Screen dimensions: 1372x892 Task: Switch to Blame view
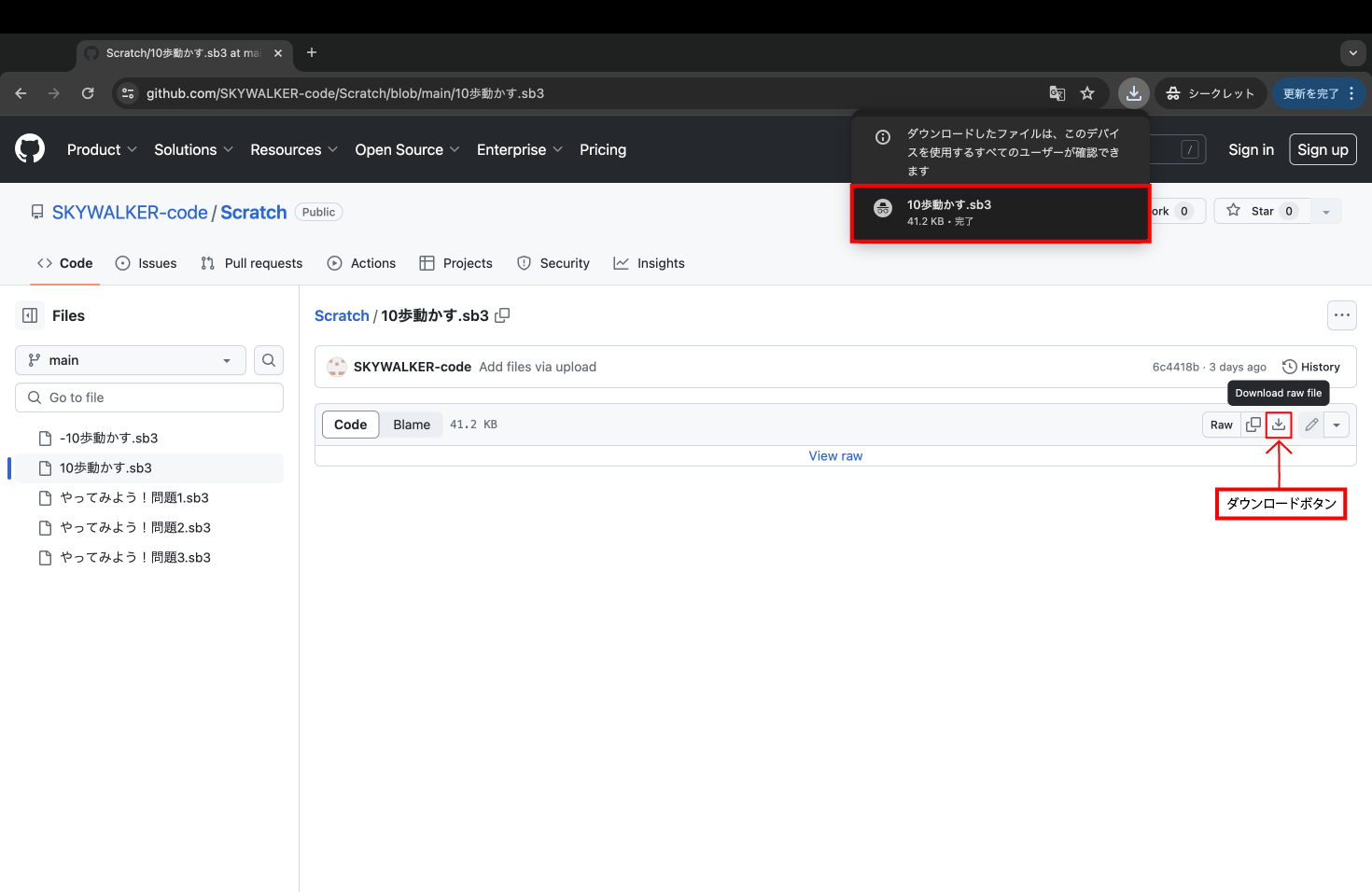412,425
